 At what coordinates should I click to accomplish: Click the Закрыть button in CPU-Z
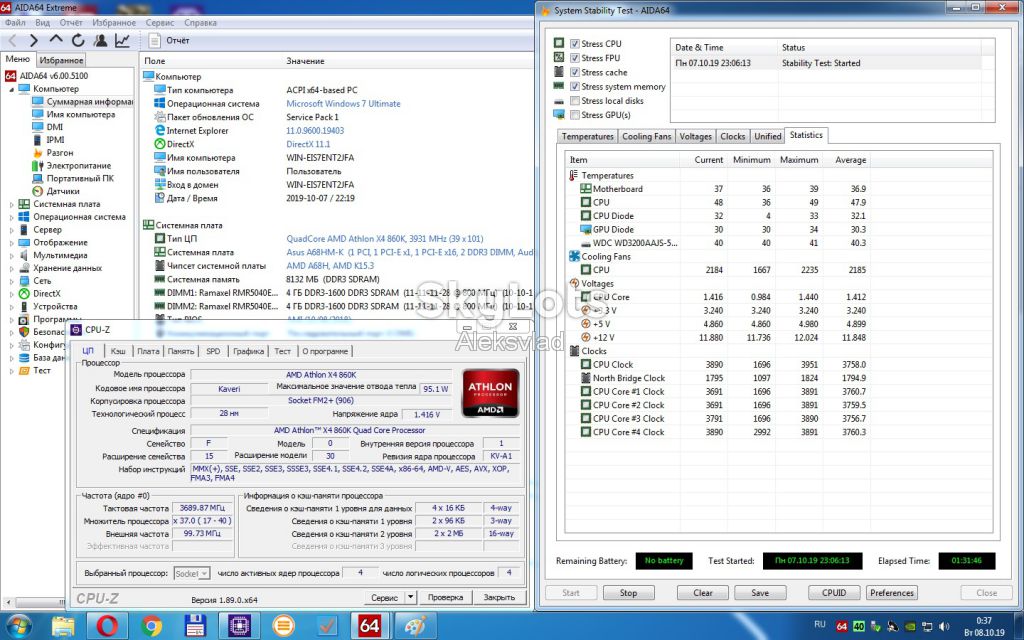[499, 598]
